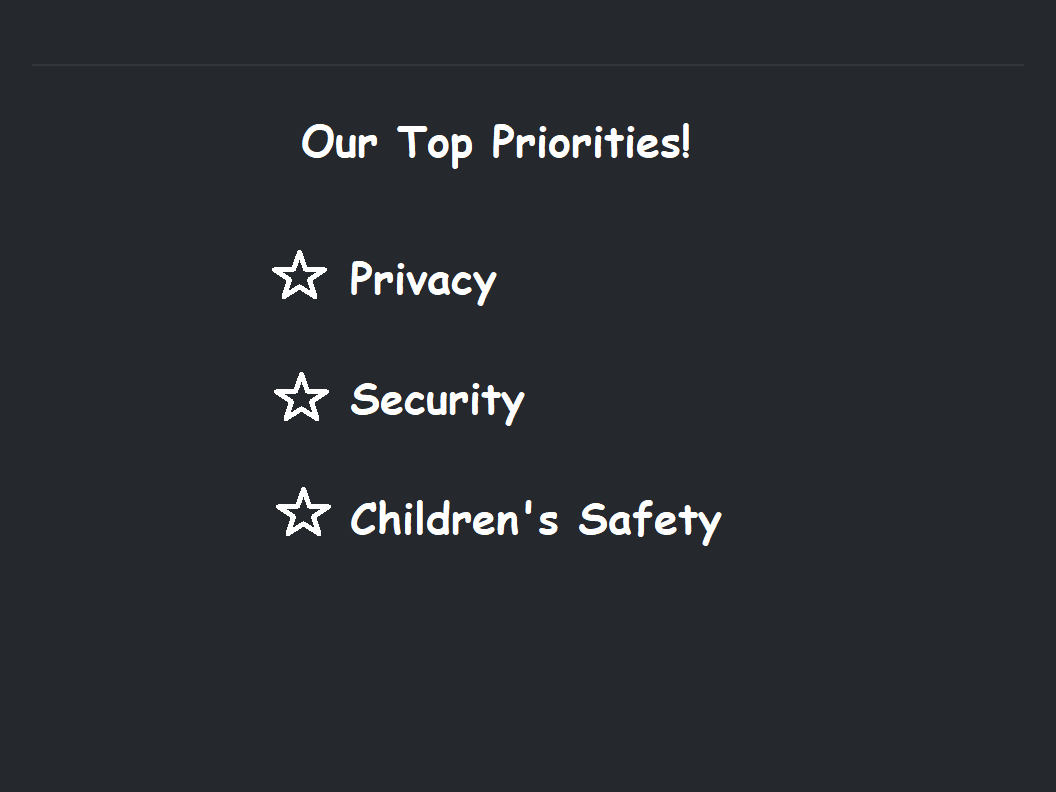Select the Children's Safety label

[536, 520]
